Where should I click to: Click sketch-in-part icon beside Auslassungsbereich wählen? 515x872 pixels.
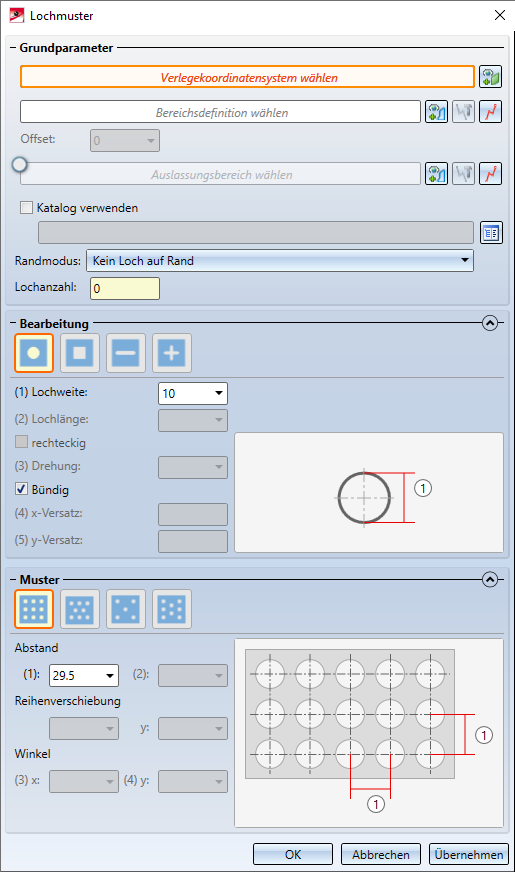(463, 174)
